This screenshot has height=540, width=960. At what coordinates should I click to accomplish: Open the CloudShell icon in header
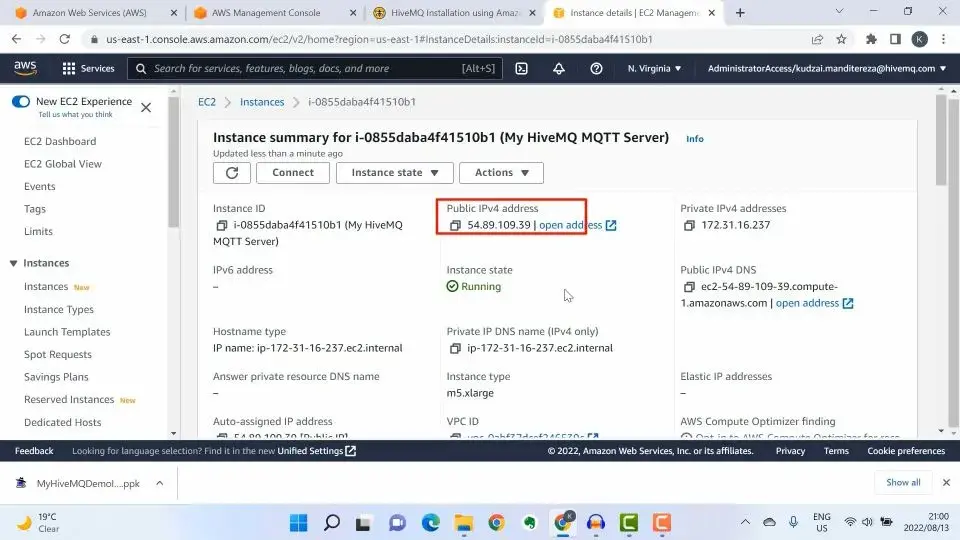522,69
